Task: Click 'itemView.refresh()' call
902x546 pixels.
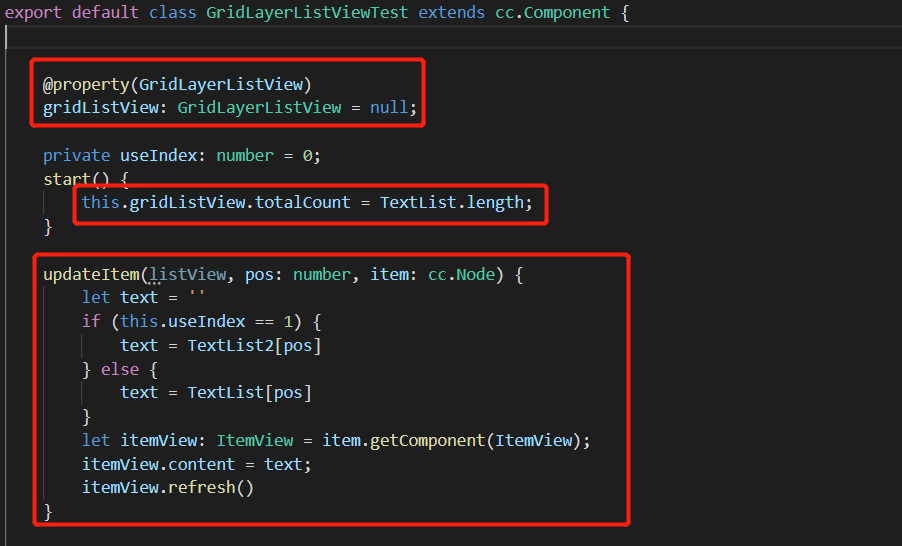Action: pos(167,488)
